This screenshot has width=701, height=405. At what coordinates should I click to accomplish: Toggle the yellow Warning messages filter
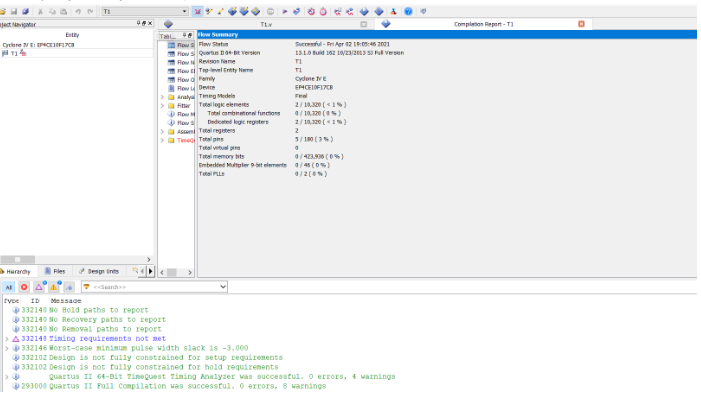click(x=54, y=287)
